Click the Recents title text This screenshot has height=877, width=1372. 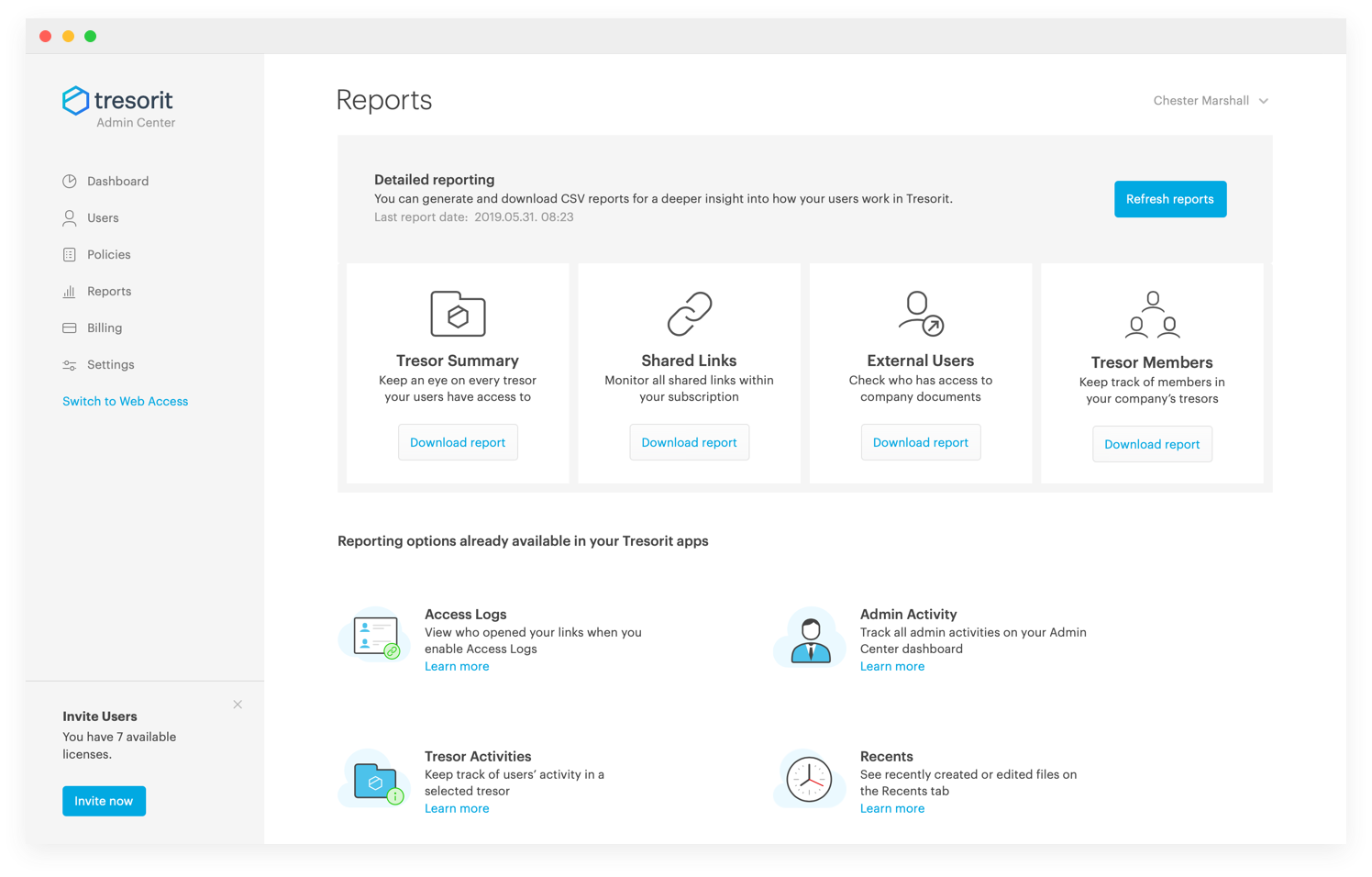[887, 757]
